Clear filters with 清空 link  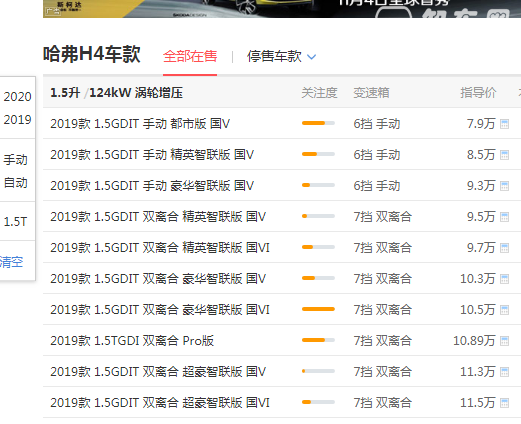coord(11,262)
